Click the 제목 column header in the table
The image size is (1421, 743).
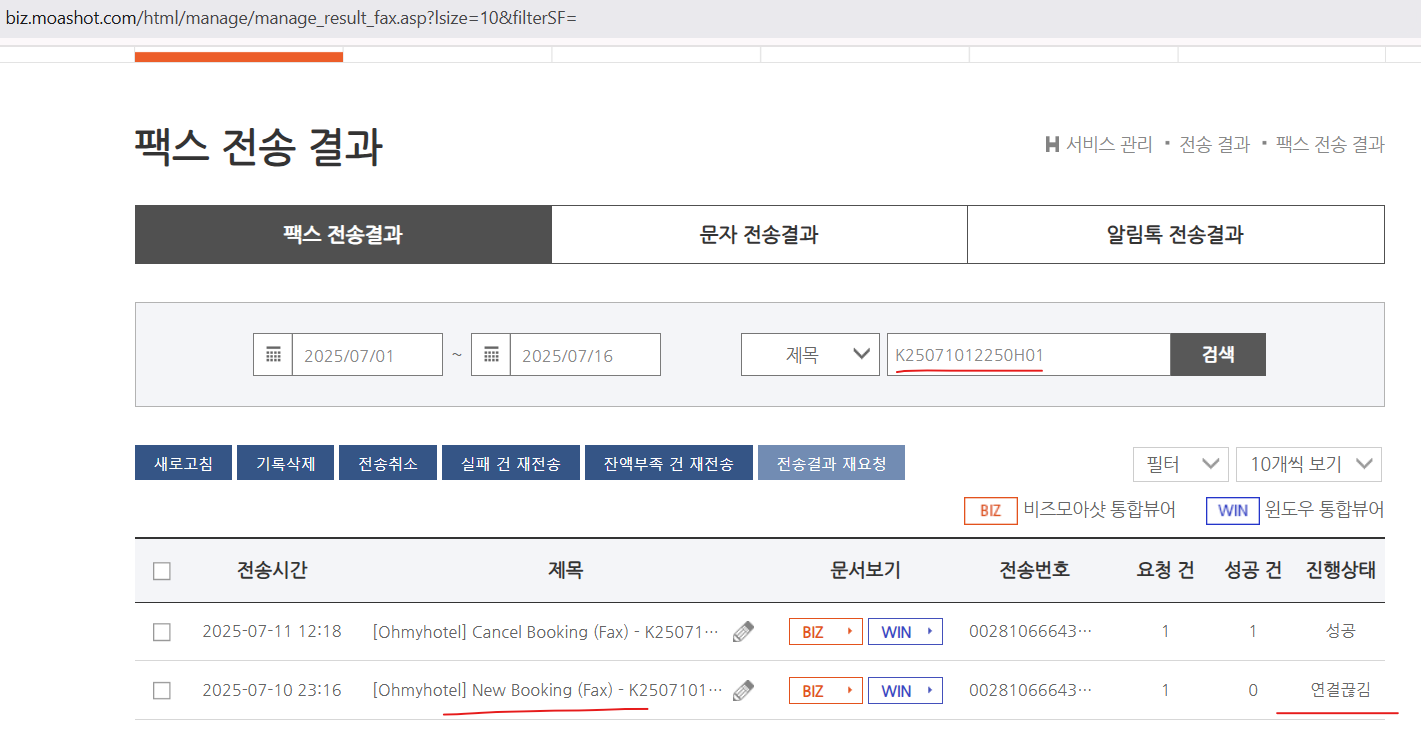(565, 571)
